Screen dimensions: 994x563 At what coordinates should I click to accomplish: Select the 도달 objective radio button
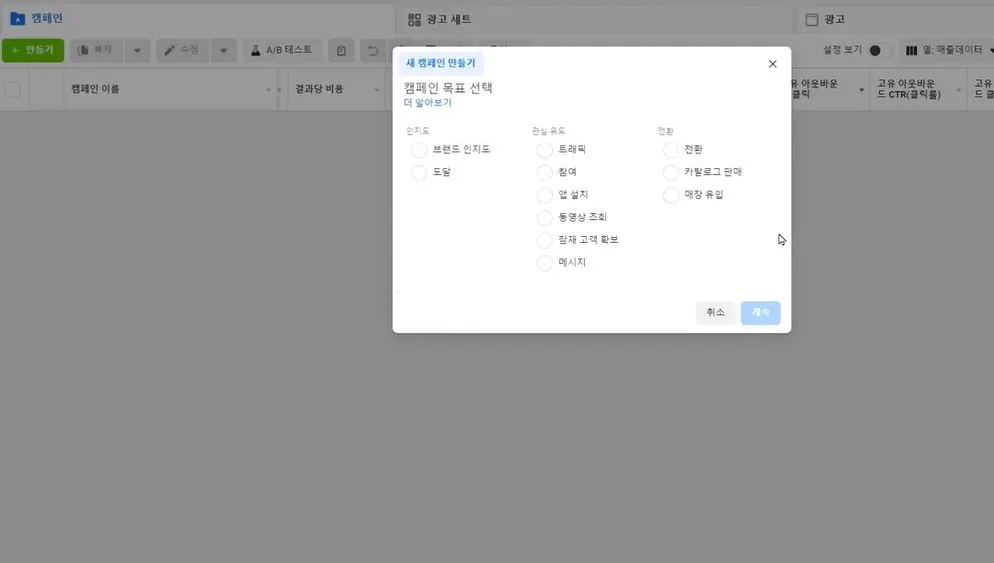418,172
